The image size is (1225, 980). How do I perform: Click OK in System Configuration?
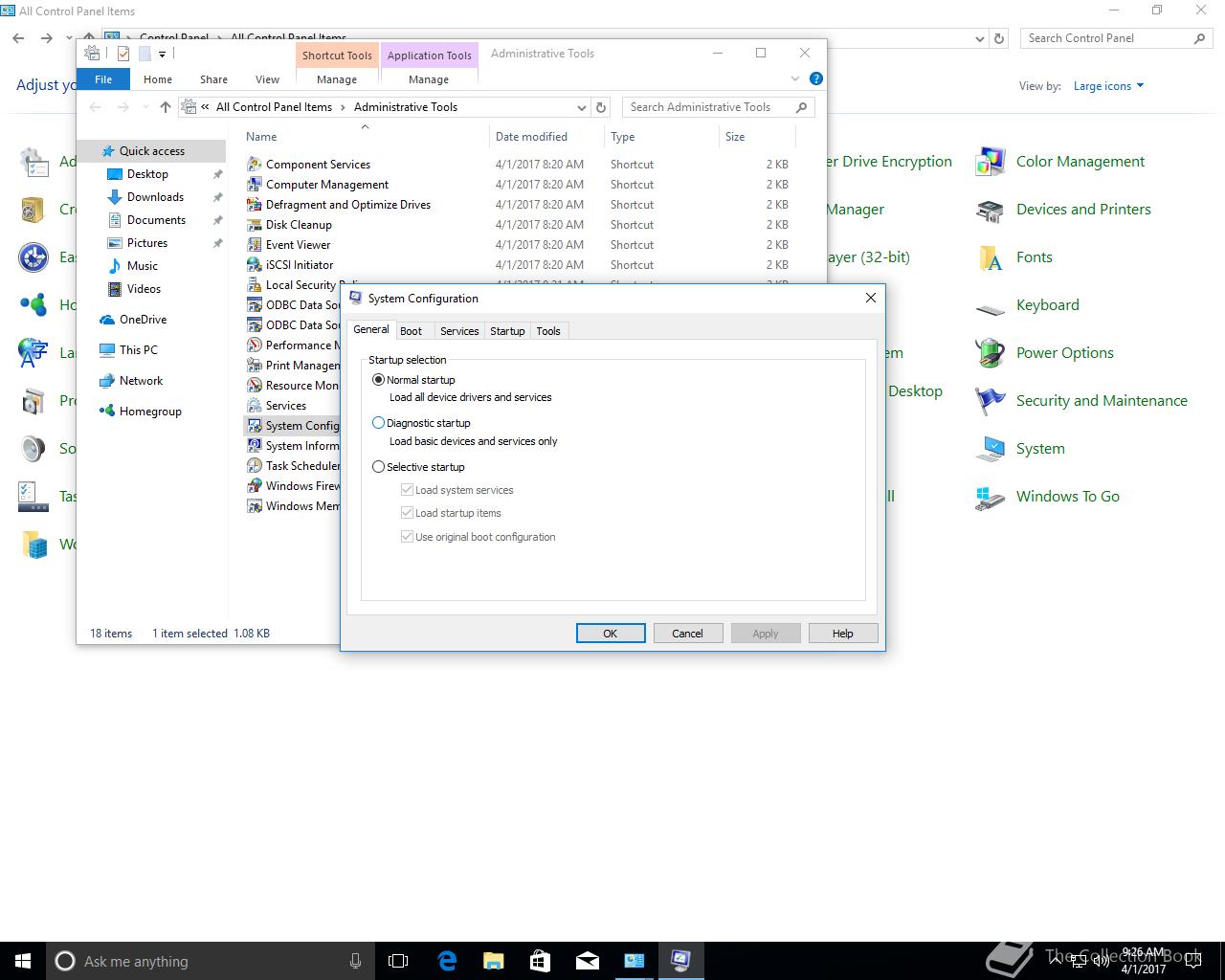[611, 634]
